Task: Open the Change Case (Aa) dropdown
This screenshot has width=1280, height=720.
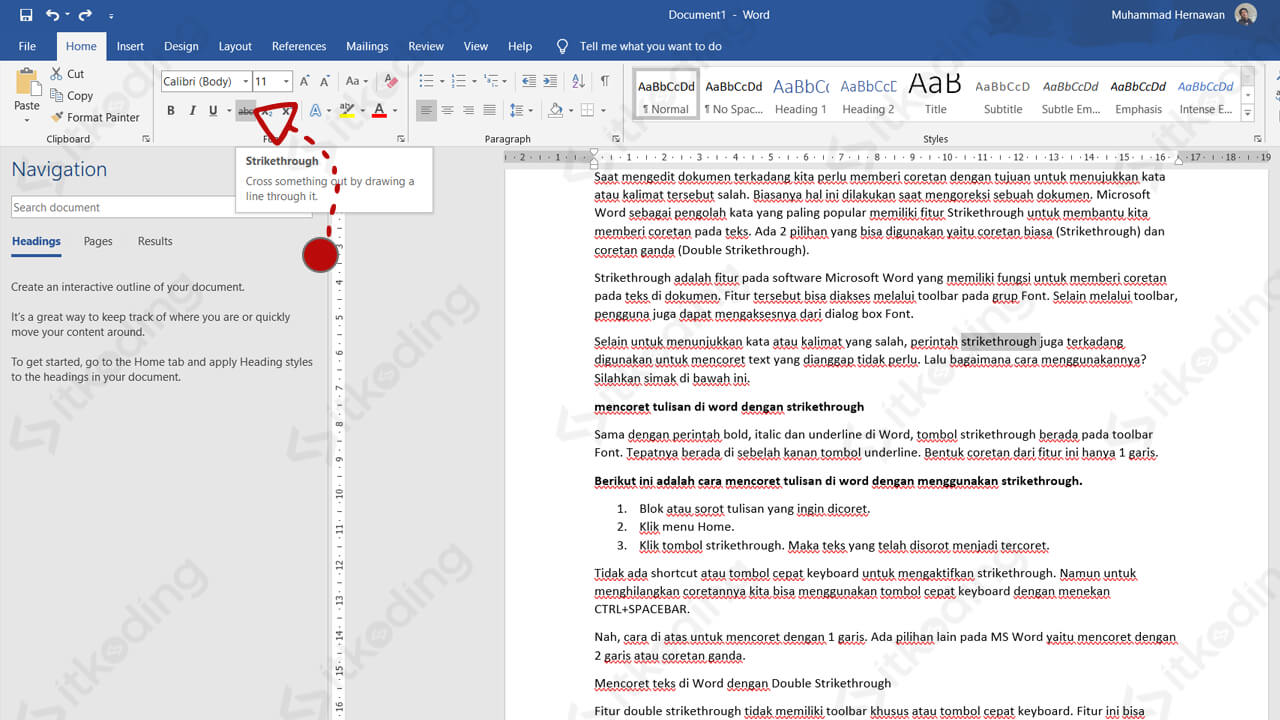Action: point(356,82)
